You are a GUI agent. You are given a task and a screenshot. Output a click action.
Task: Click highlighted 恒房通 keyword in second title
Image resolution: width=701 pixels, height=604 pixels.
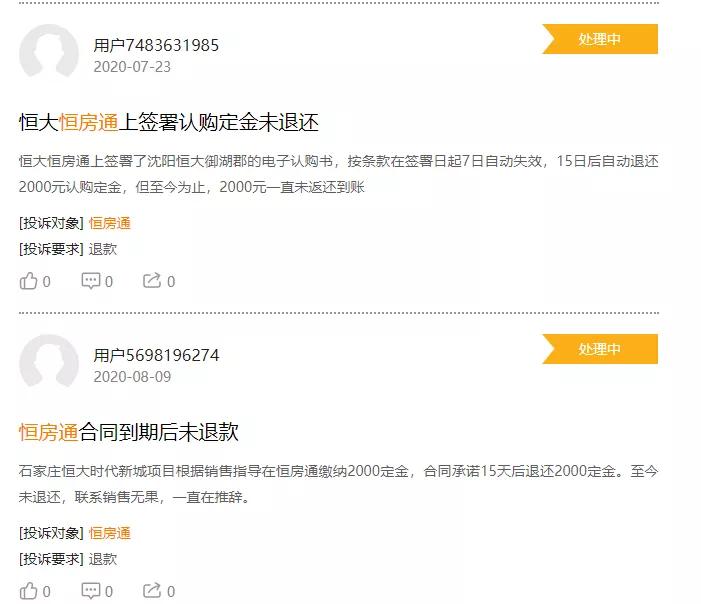[x=48, y=432]
